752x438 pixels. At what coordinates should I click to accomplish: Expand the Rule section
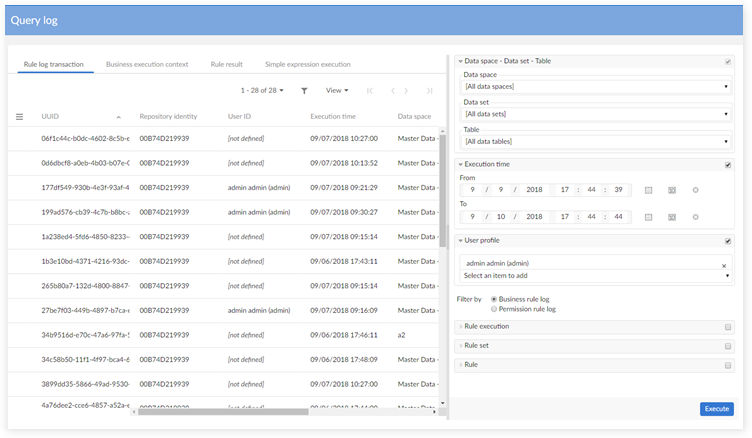coord(460,365)
